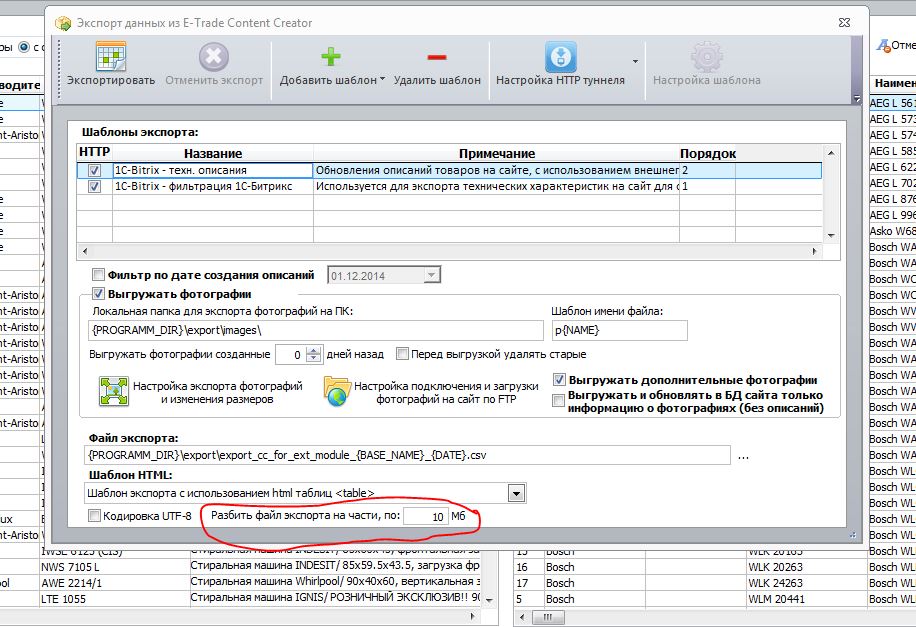Viewport: 916px width, 627px height.
Task: Expand toolbar overflow arrow at right edge
Action: [857, 99]
